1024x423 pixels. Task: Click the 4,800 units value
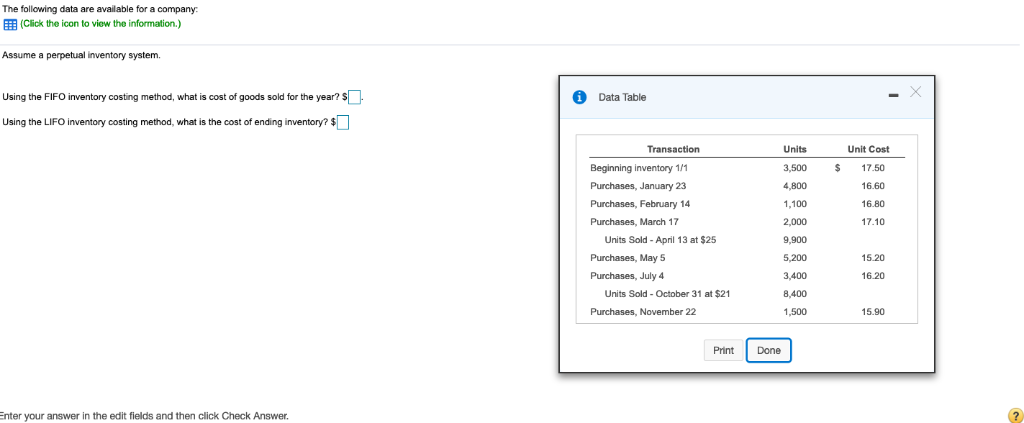coord(795,186)
